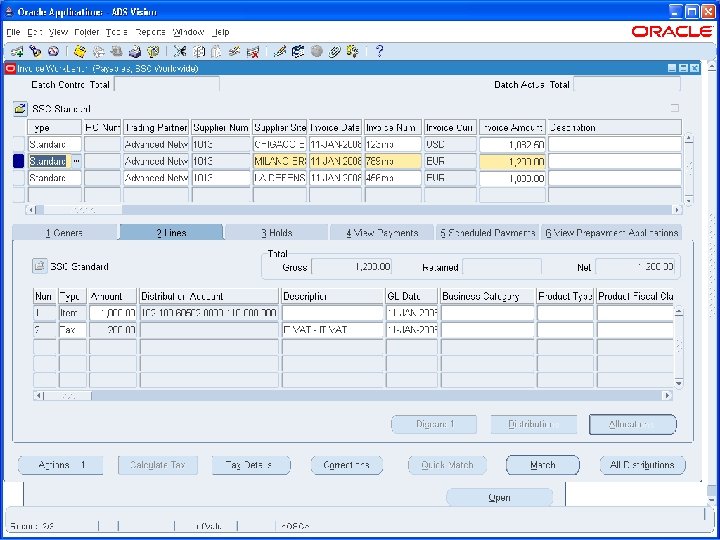Switch to the 5 Scheduled Payments tab

pos(488,233)
